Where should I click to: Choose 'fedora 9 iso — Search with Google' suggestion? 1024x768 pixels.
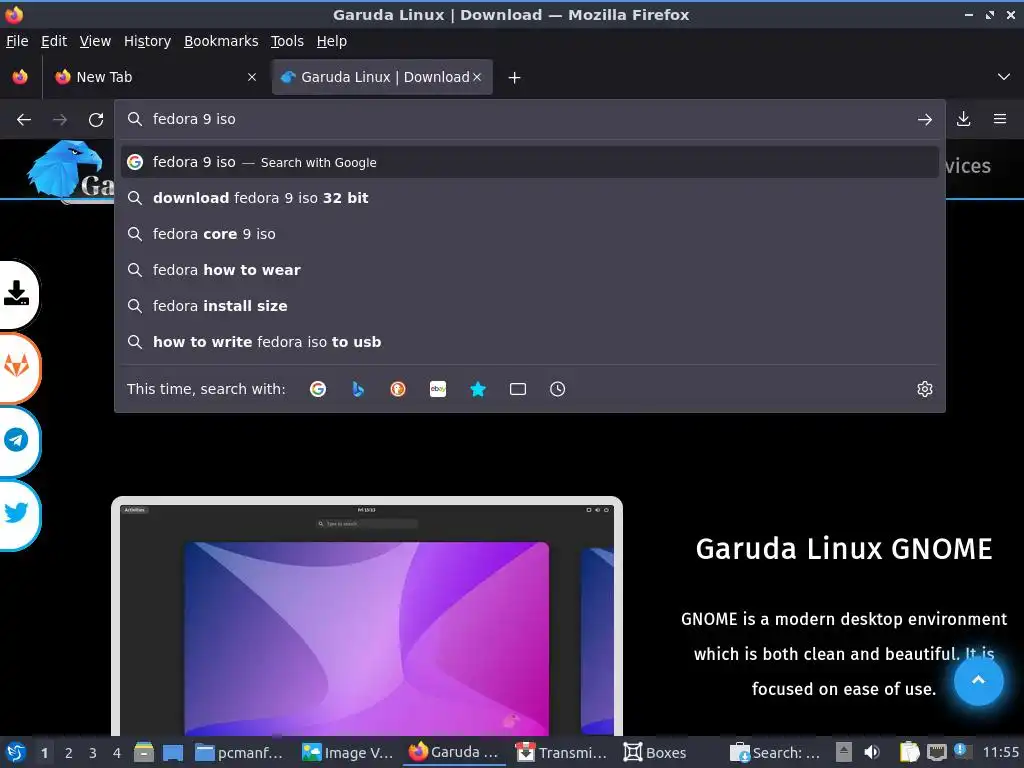(530, 162)
